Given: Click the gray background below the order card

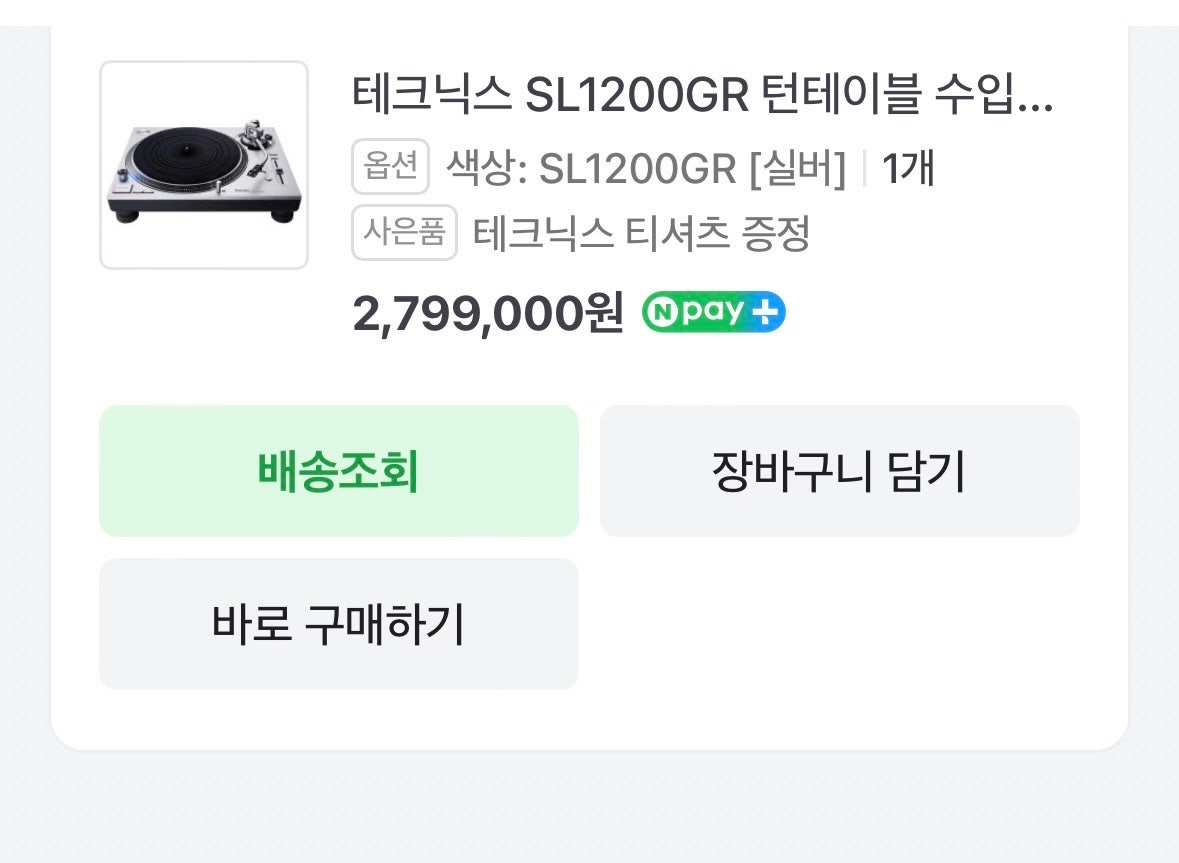Looking at the screenshot, I should click(590, 810).
